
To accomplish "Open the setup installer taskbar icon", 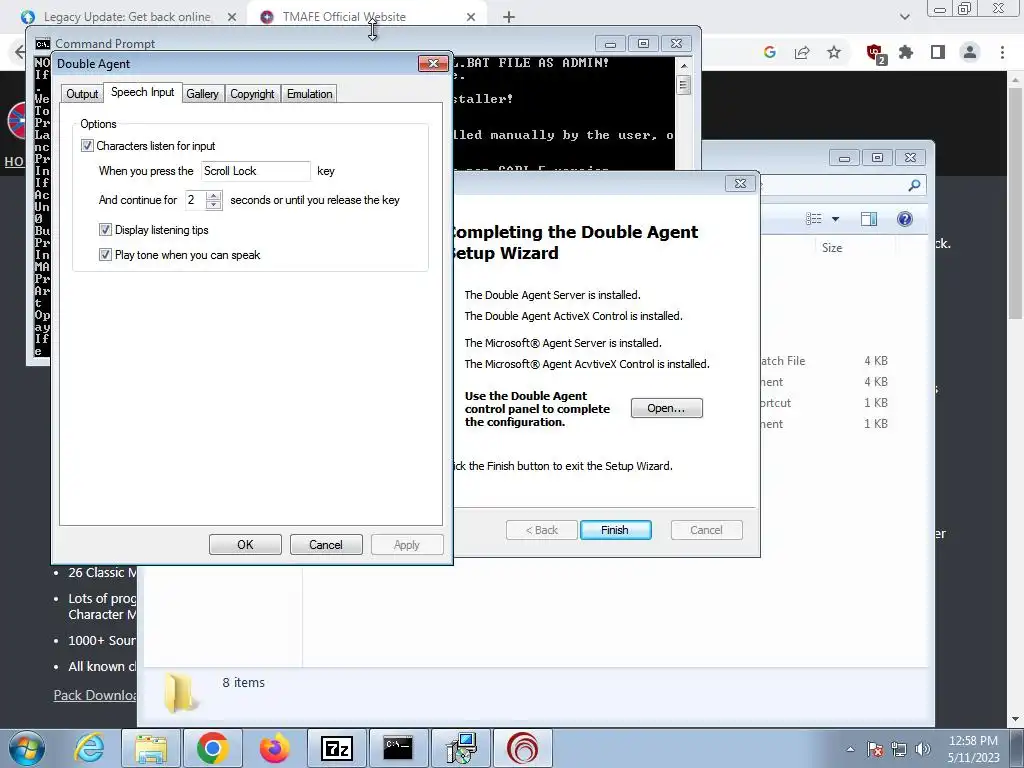I will pos(461,748).
